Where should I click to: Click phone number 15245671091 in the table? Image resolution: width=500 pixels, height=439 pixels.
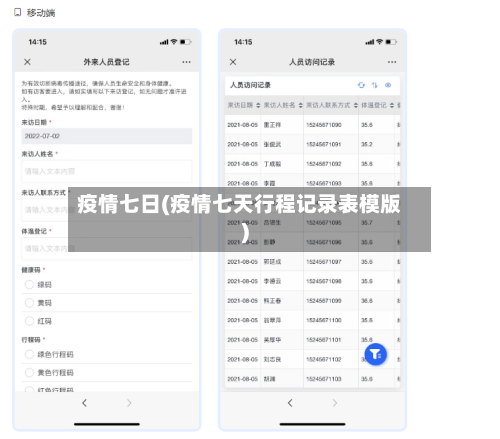(324, 144)
